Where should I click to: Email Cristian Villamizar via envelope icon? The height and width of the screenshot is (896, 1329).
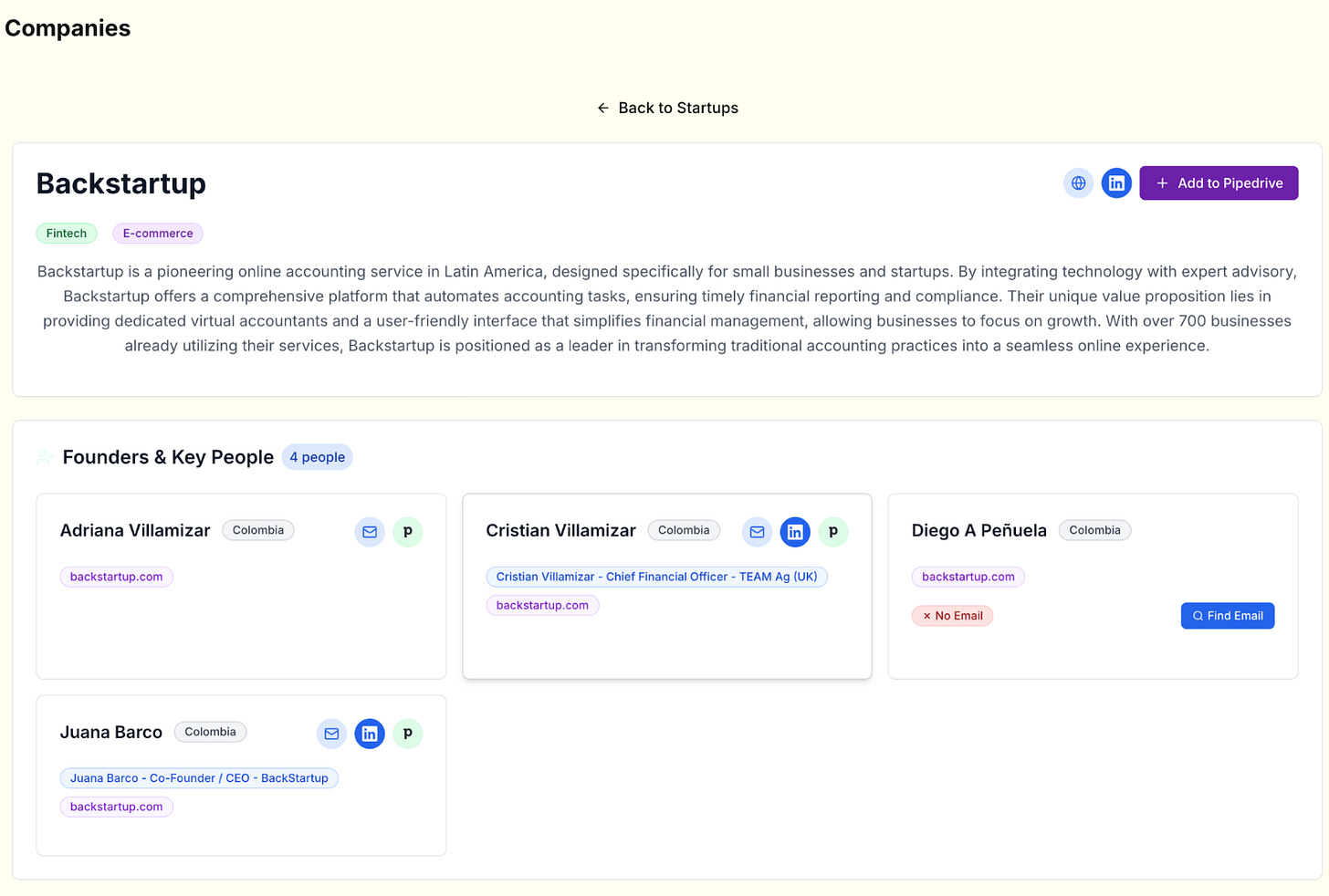coord(757,532)
